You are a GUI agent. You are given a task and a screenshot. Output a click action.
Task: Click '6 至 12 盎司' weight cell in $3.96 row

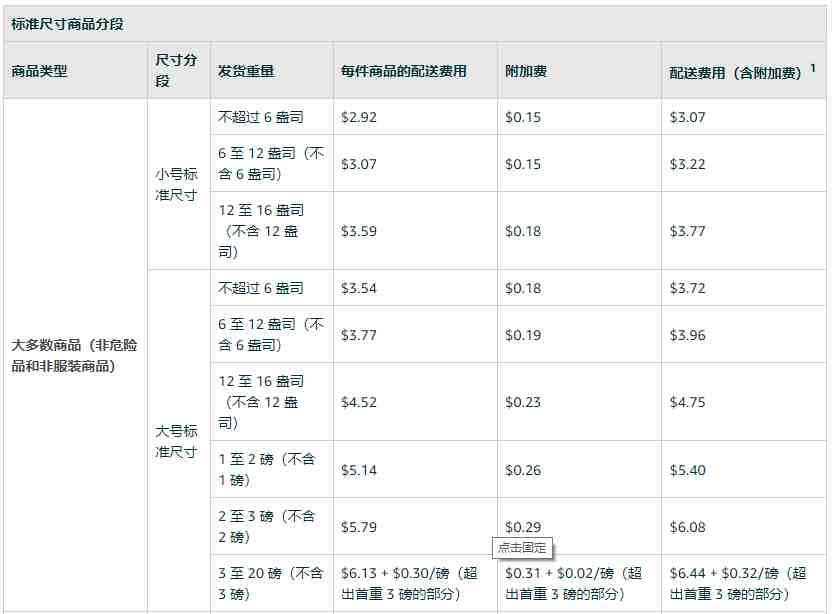(x=271, y=334)
